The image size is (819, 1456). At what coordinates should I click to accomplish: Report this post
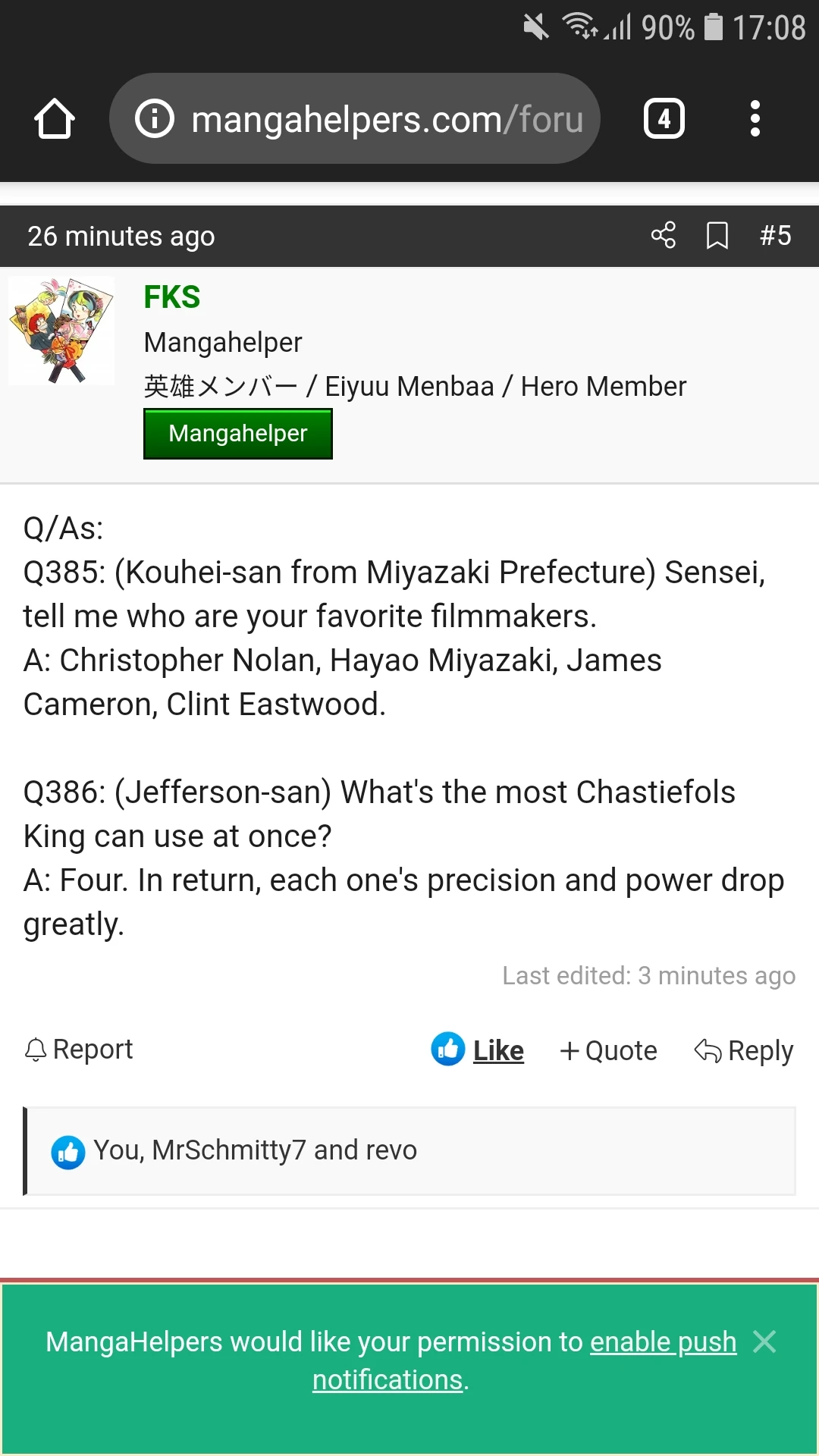(x=79, y=1050)
